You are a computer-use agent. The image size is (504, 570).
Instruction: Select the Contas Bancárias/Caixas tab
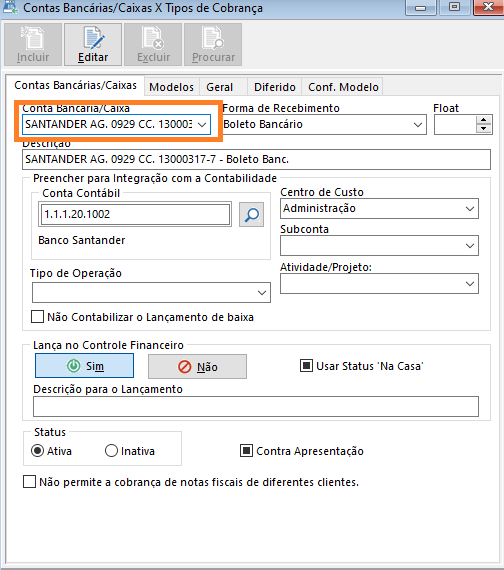point(75,85)
